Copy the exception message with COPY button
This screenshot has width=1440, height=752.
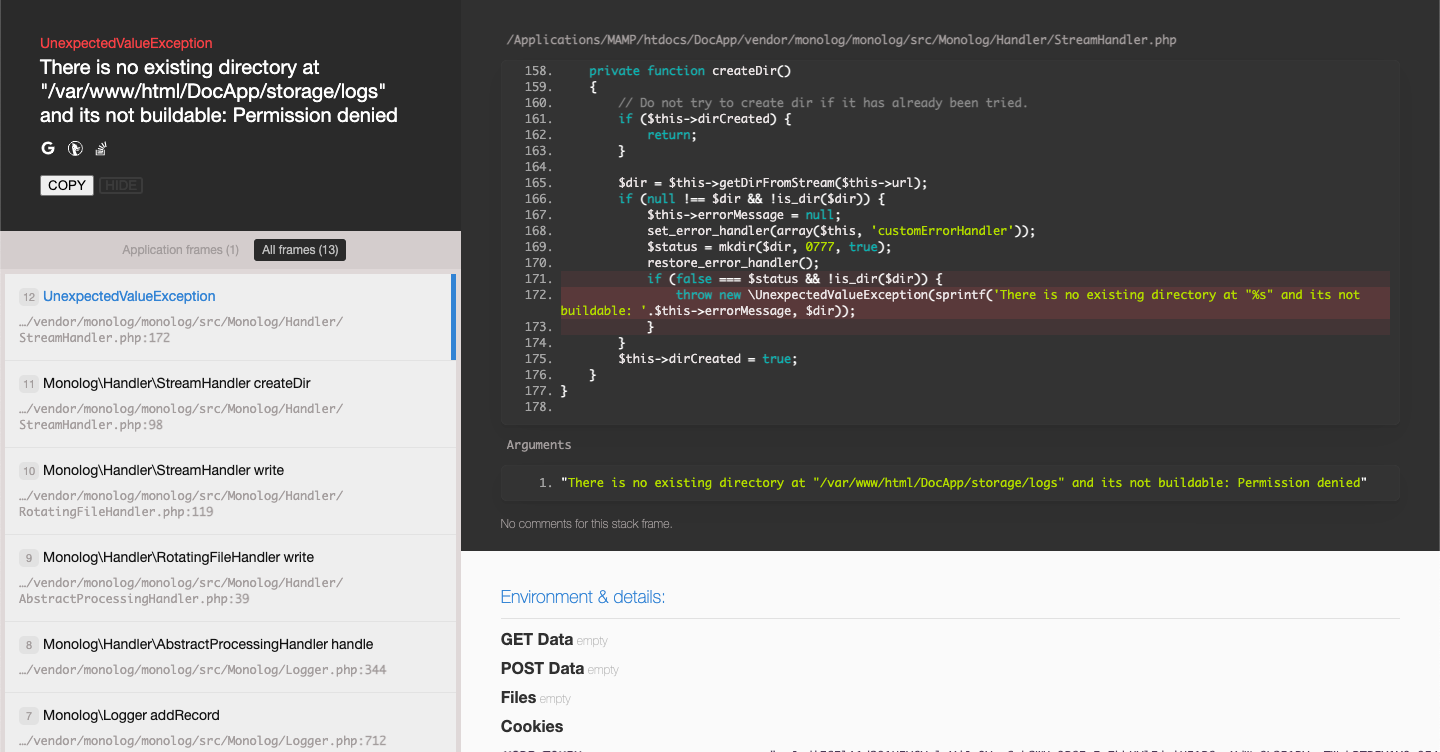pos(67,185)
